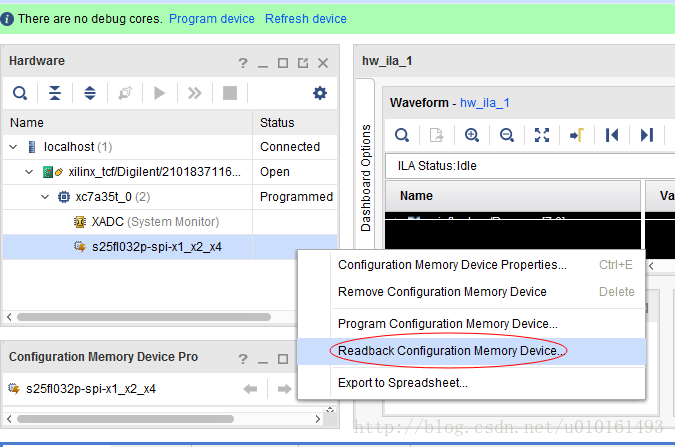Click the hw_ila_1 link in Waveform title
This screenshot has height=447, width=675.
(x=484, y=103)
